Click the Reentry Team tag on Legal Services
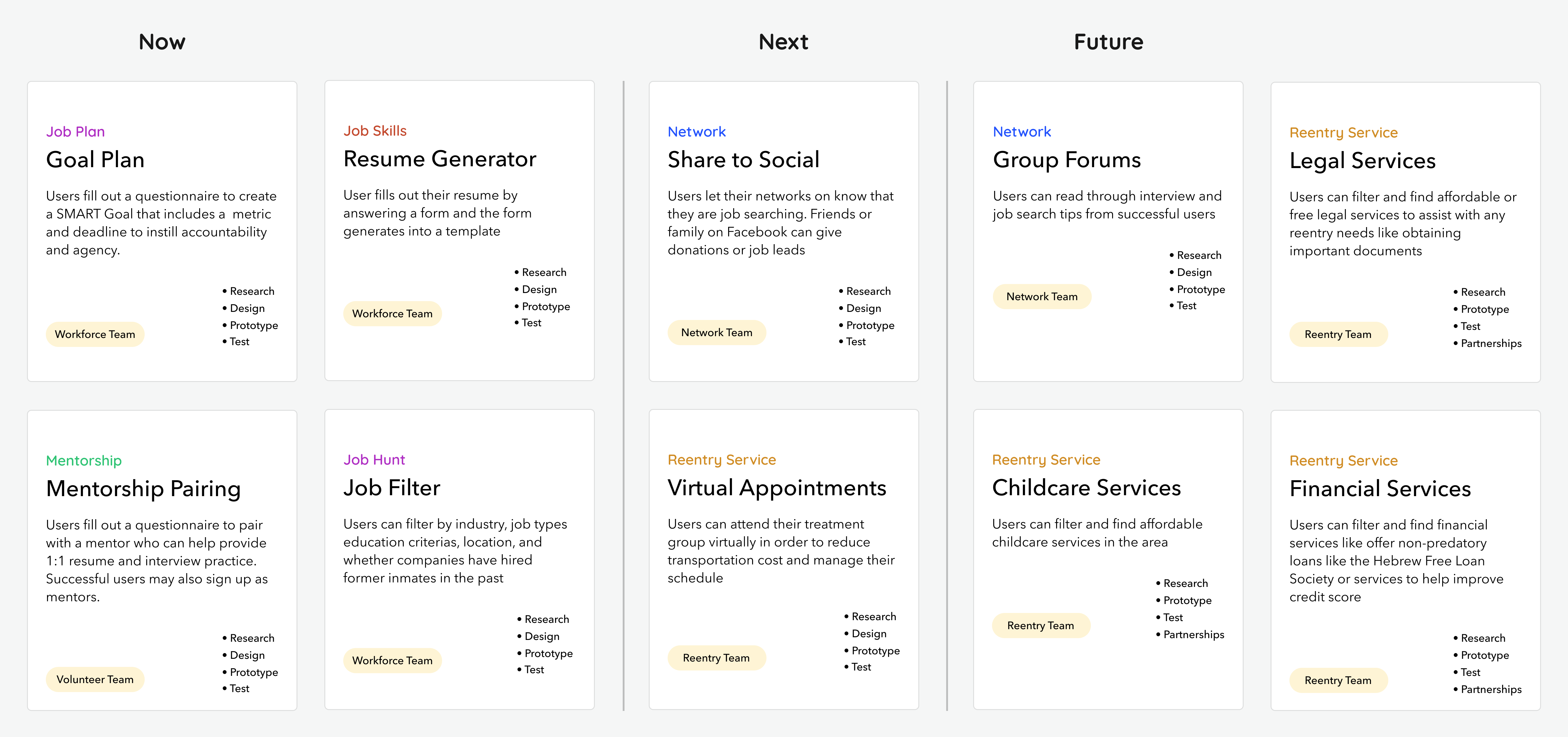This screenshot has width=1568, height=737. [1338, 334]
